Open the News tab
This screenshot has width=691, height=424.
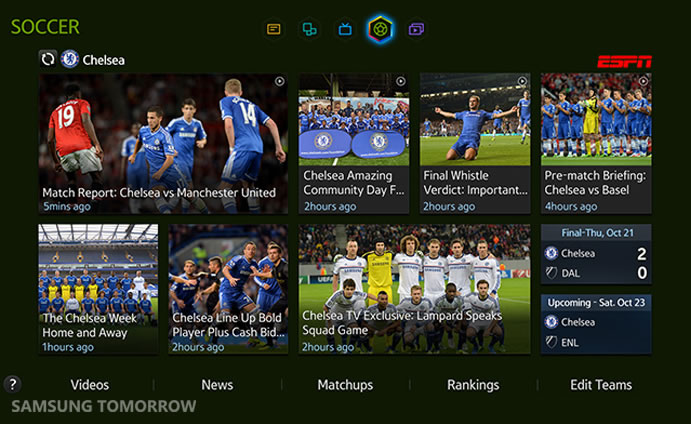pos(217,385)
